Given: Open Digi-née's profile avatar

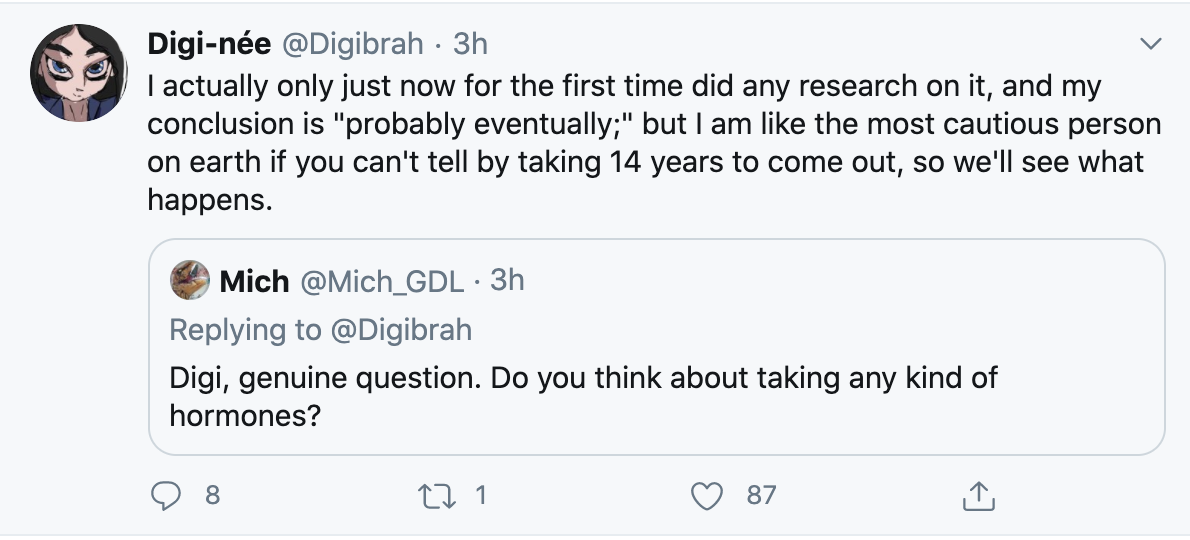Looking at the screenshot, I should [x=78, y=73].
